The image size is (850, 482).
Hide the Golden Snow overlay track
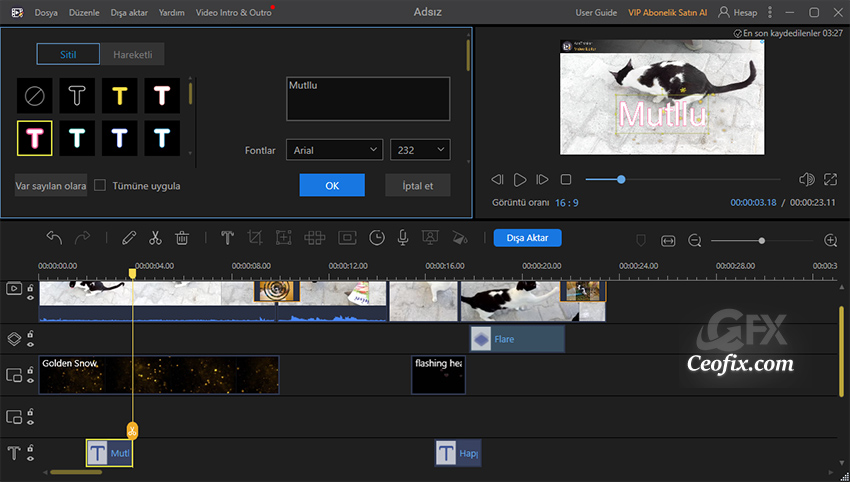(x=31, y=381)
